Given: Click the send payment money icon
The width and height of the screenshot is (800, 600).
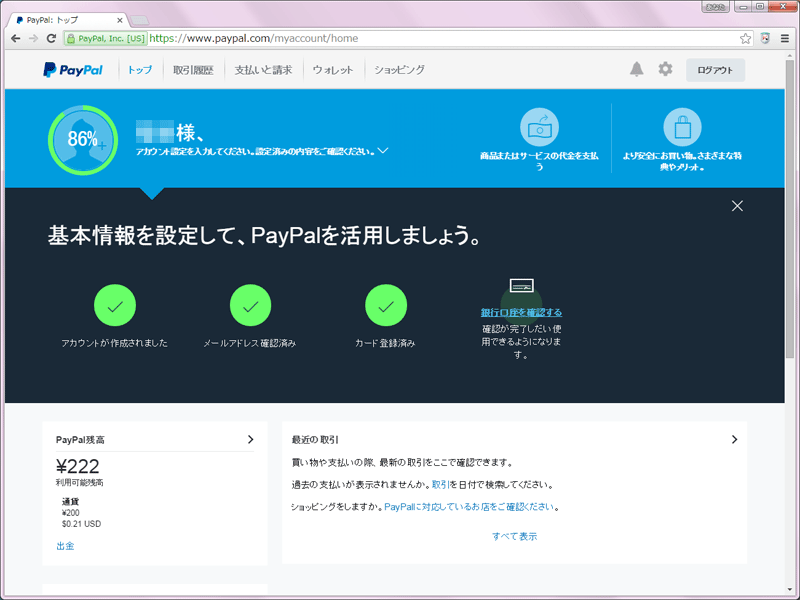Looking at the screenshot, I should [539, 127].
